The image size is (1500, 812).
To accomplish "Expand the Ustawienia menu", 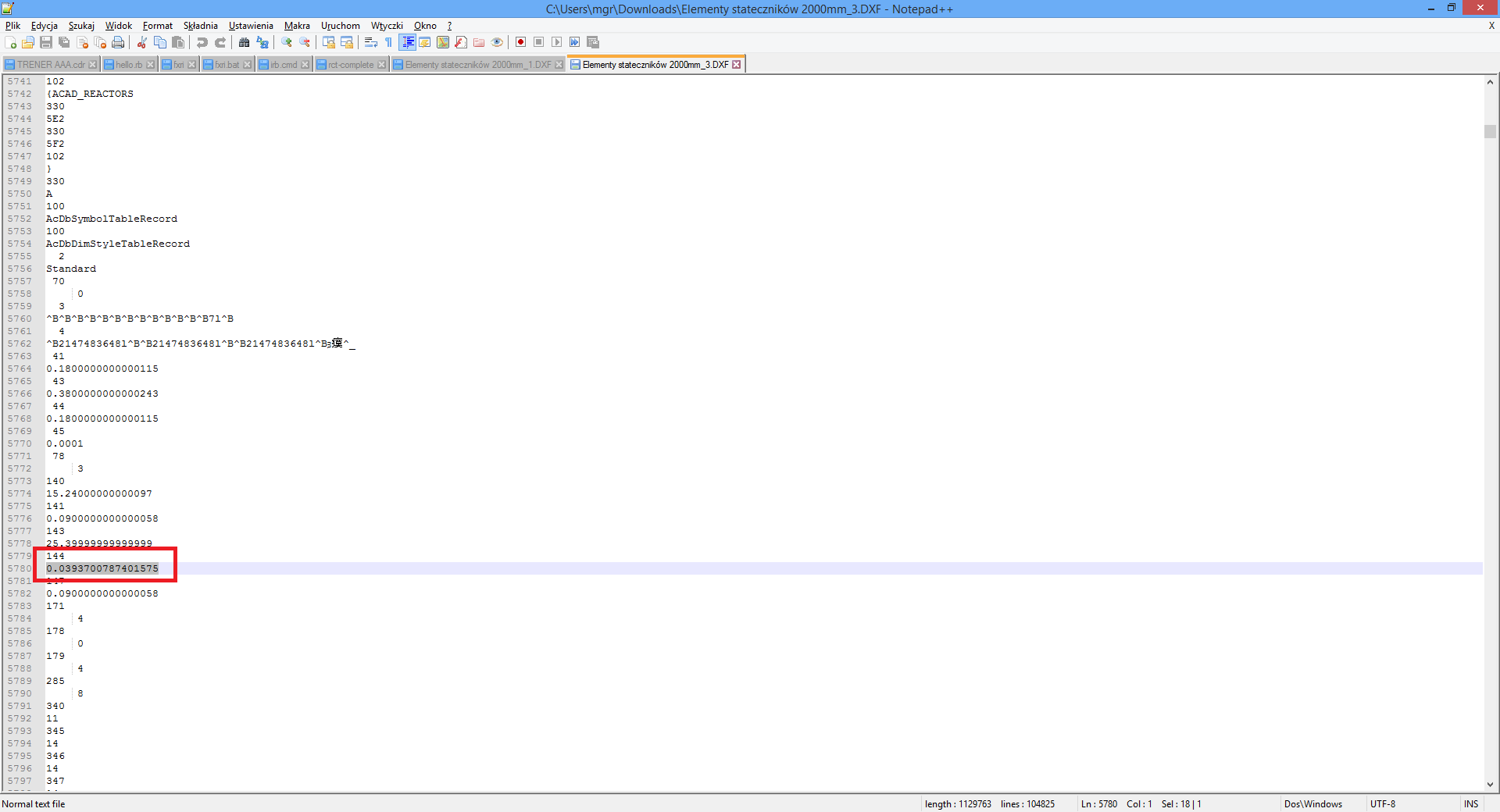I will 251,26.
